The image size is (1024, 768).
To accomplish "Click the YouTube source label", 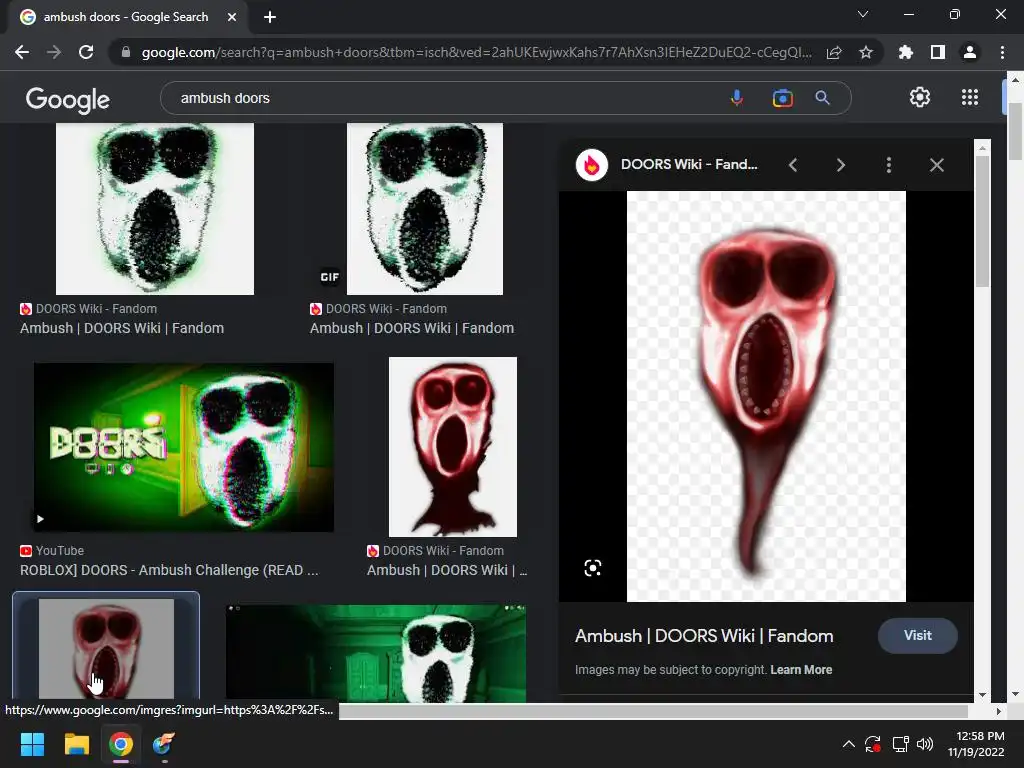I will (x=59, y=551).
